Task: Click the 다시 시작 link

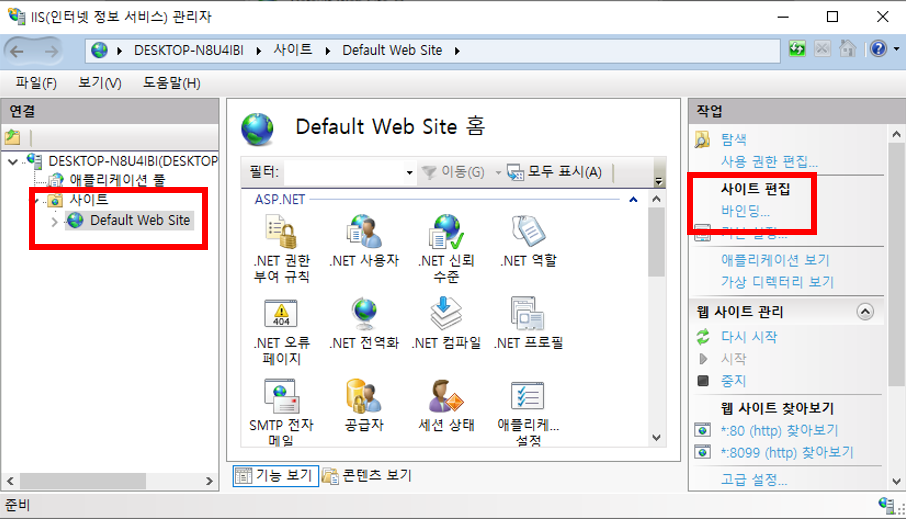Action: (x=749, y=337)
